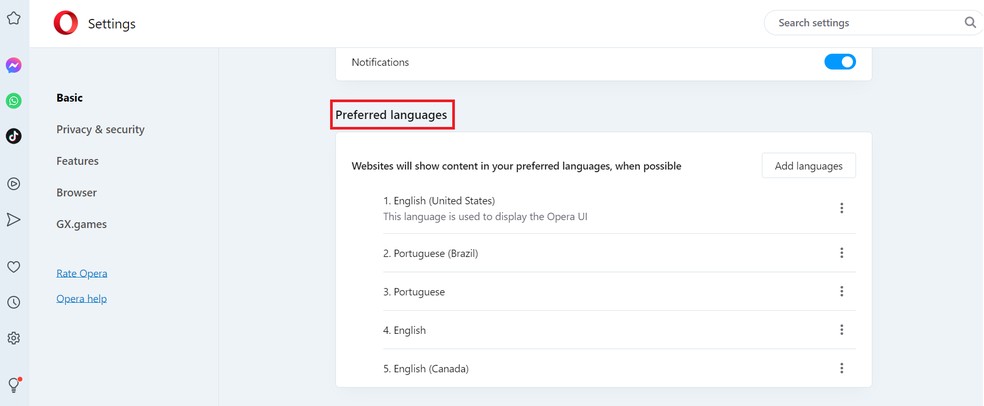Open options menu for English (United States)
The image size is (984, 406).
pos(841,208)
